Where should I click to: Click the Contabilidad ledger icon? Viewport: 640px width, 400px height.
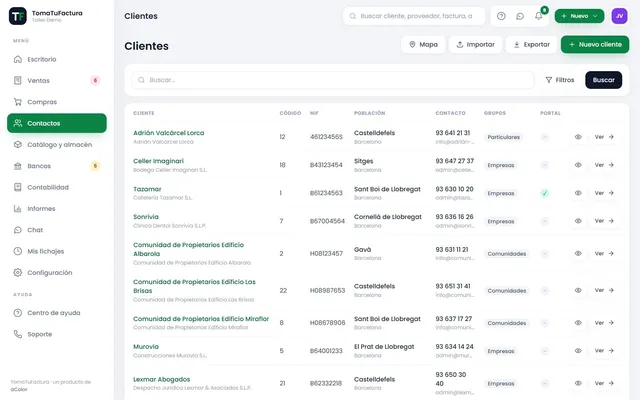[x=18, y=187]
